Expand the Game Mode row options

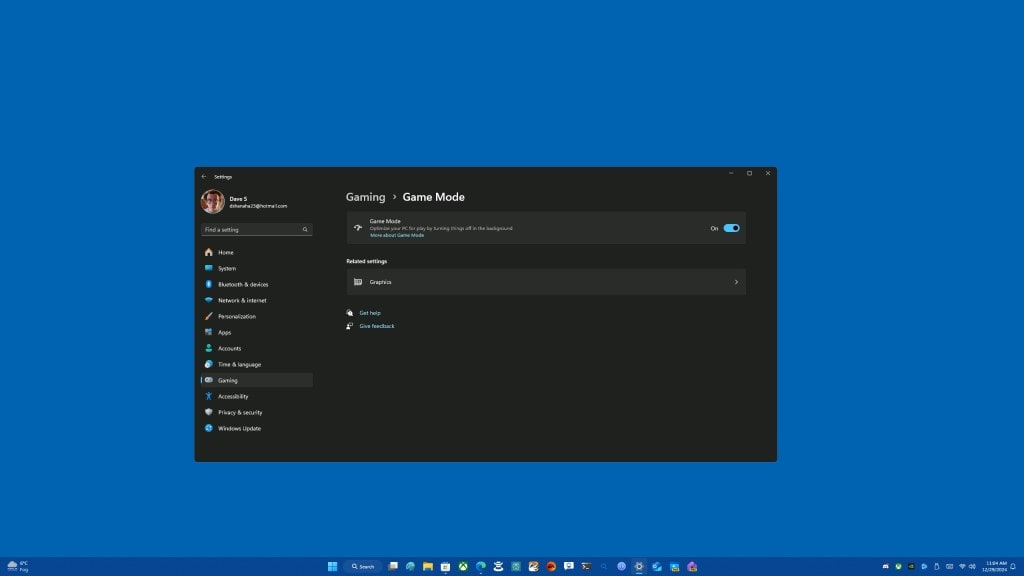[x=546, y=228]
